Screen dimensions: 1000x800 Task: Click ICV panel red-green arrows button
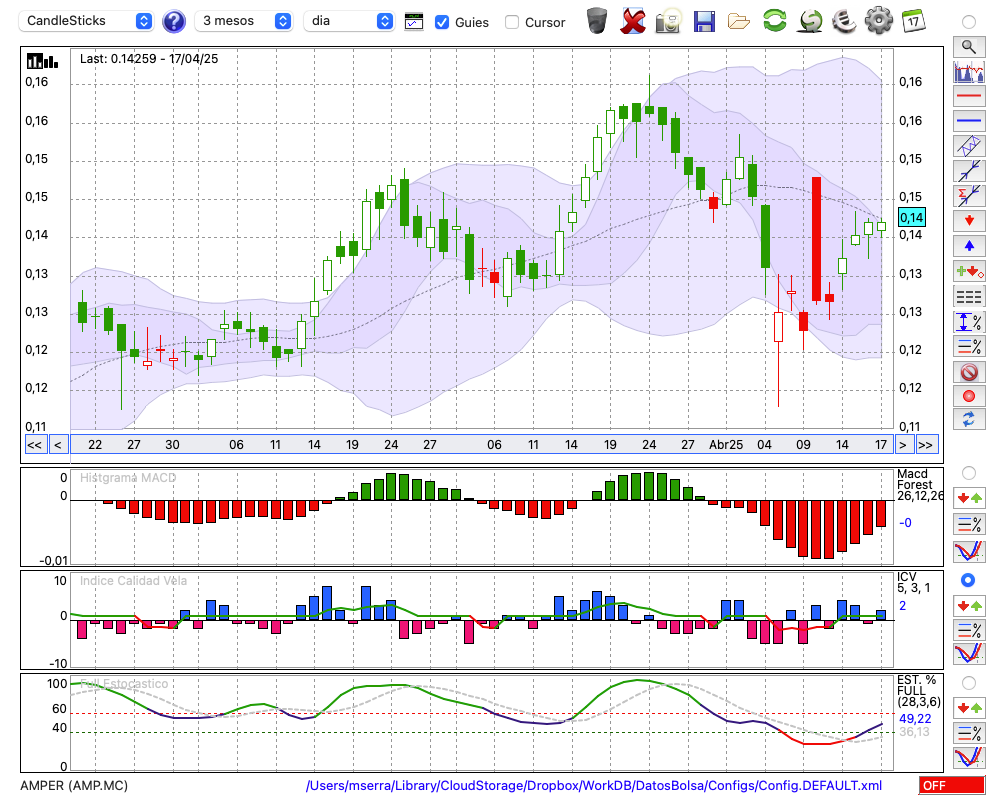969,605
